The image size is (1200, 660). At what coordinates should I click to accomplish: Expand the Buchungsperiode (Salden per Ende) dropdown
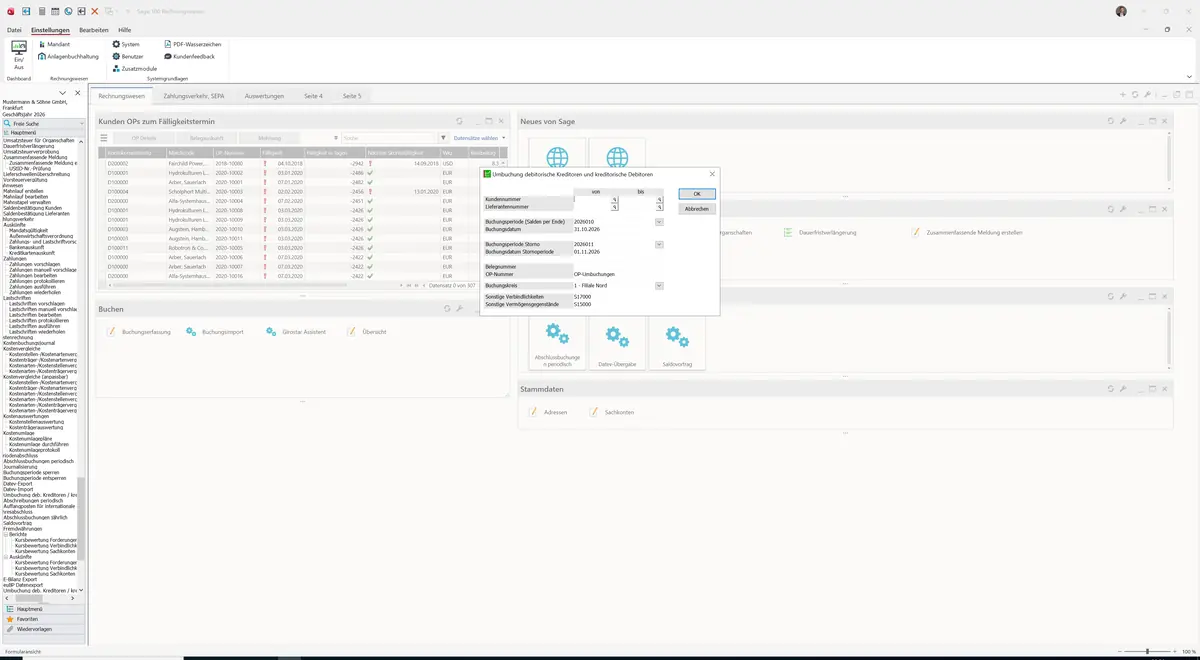(x=660, y=222)
